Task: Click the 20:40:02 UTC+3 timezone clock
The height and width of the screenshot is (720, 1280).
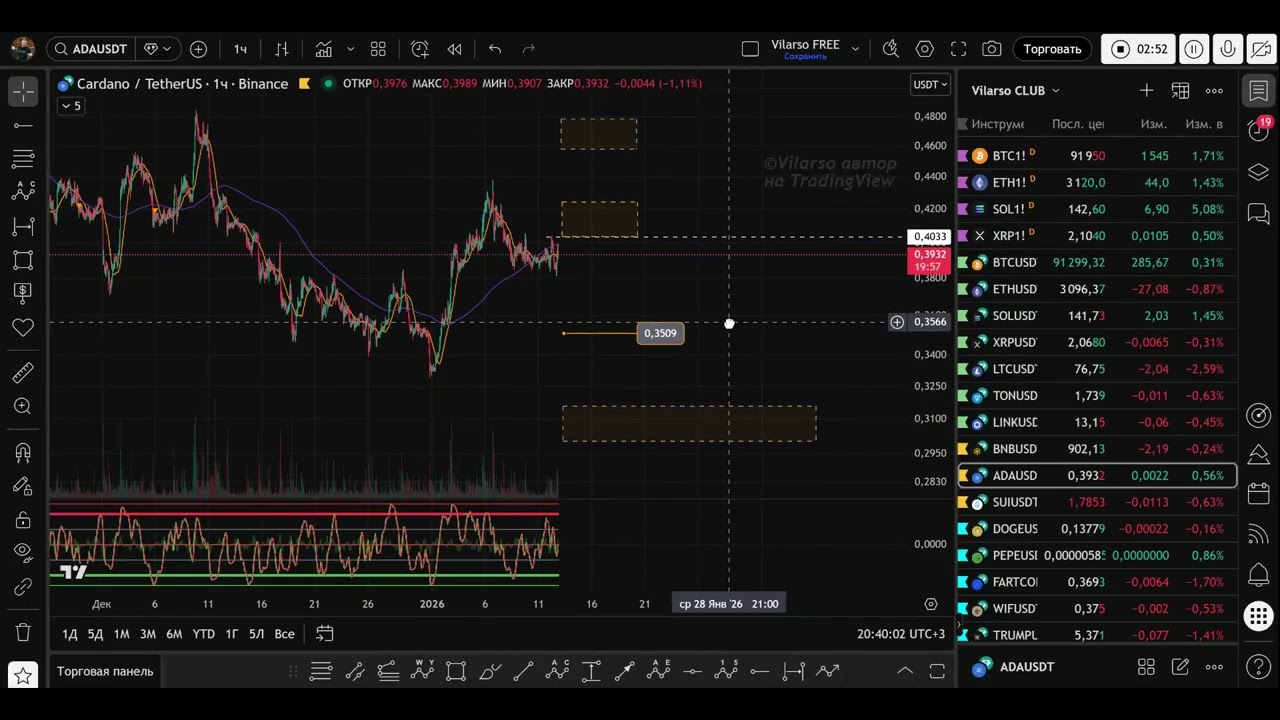Action: tap(901, 634)
